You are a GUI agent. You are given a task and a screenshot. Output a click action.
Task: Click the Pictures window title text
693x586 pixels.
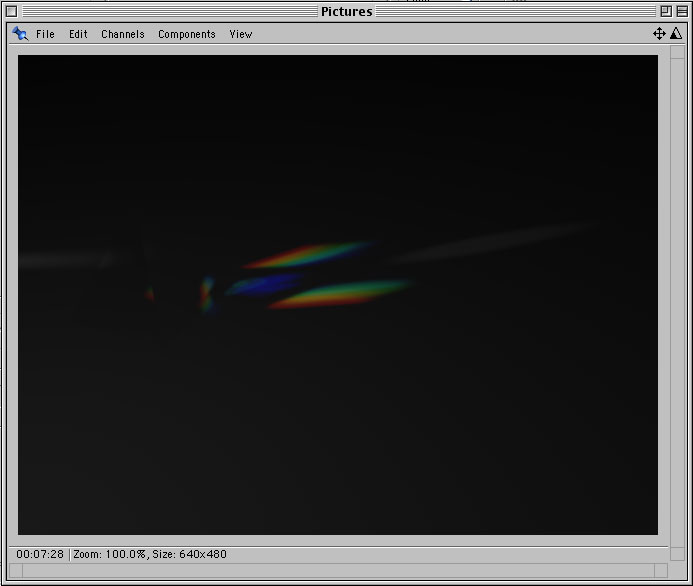pyautogui.click(x=346, y=11)
